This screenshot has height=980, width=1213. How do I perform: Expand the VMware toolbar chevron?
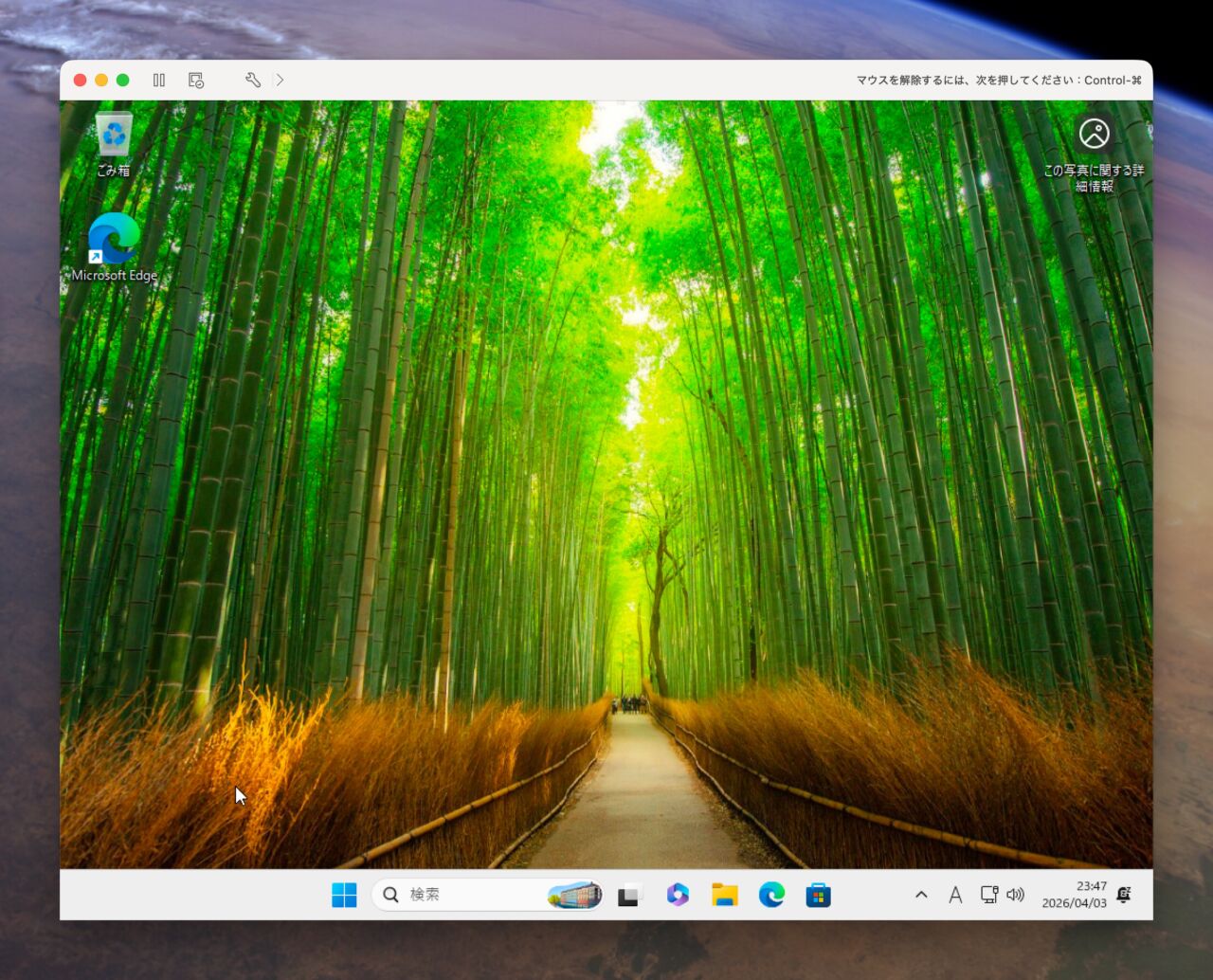click(x=280, y=81)
